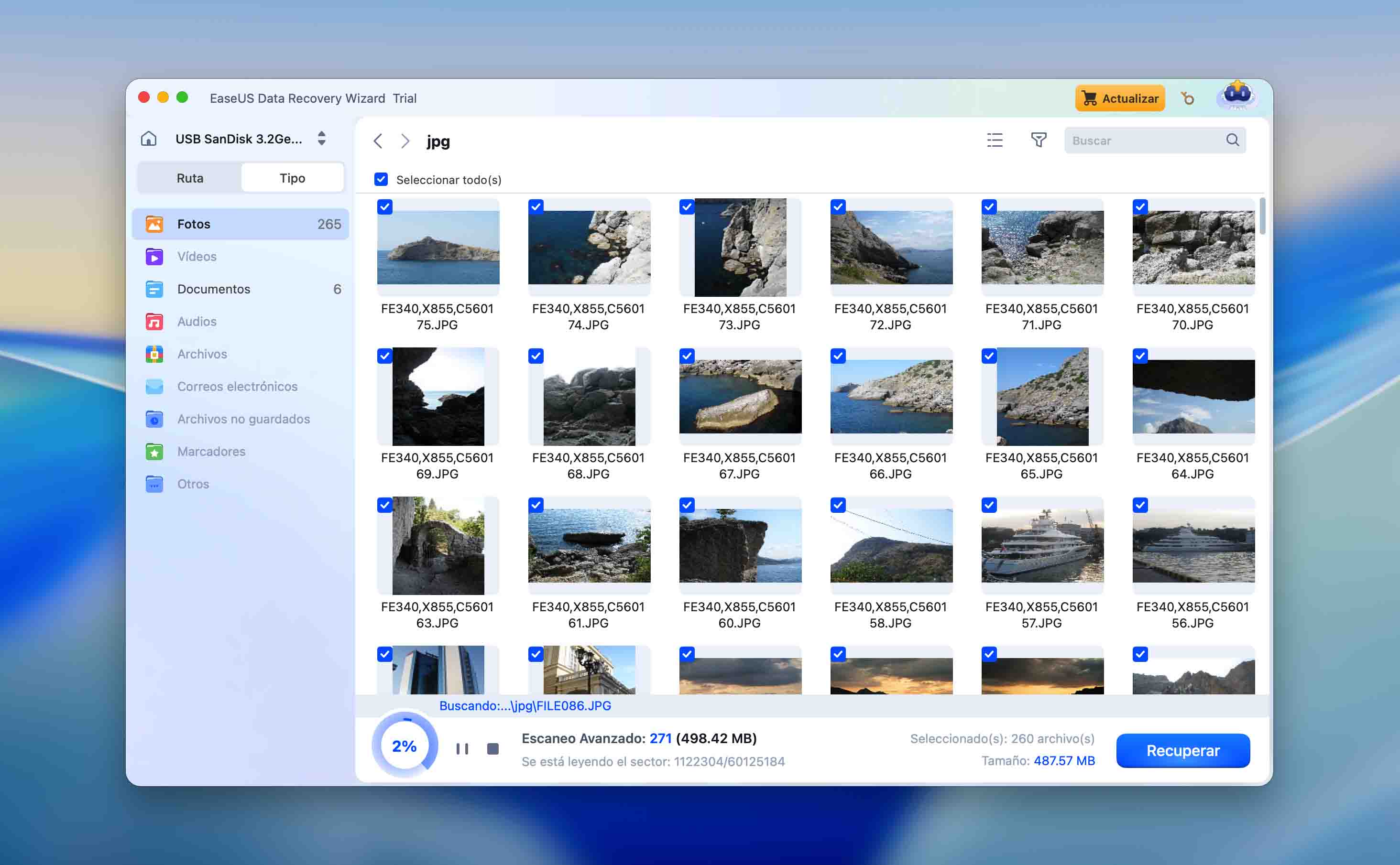This screenshot has width=1400, height=865.
Task: Navigate forward with right arrow
Action: point(405,141)
